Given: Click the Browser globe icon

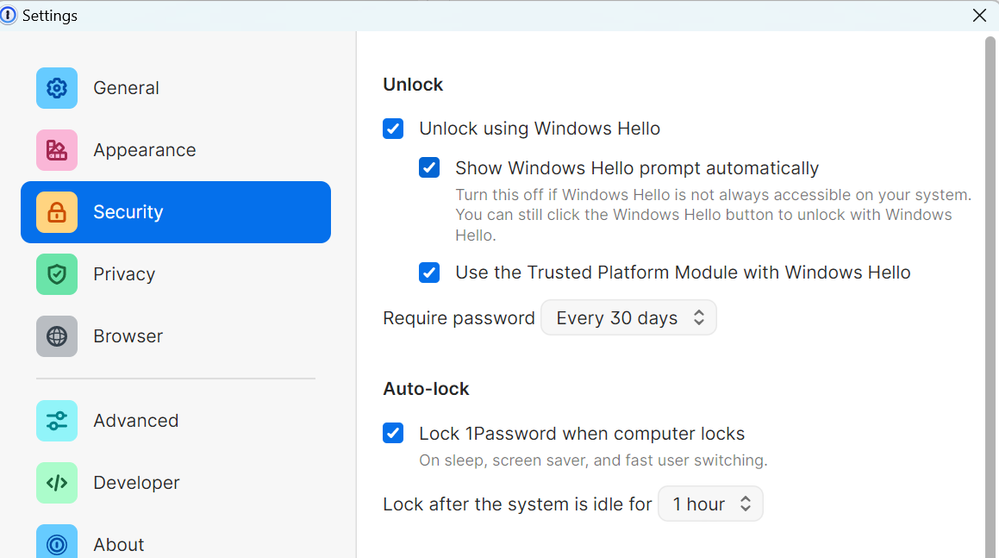Looking at the screenshot, I should (57, 336).
